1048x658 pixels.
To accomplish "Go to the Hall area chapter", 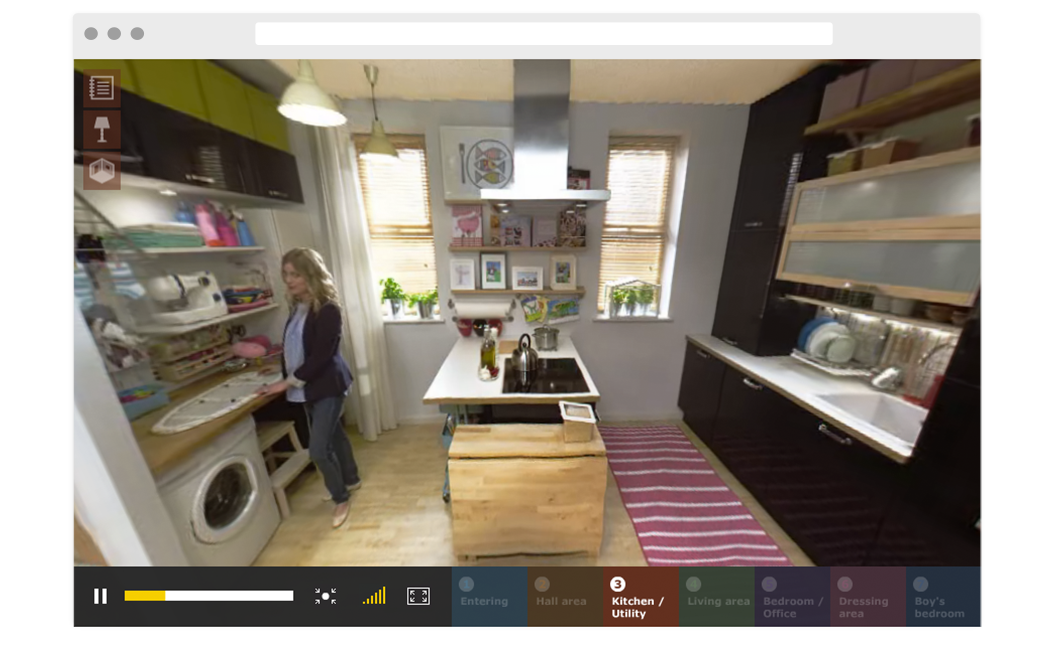I will tap(565, 596).
